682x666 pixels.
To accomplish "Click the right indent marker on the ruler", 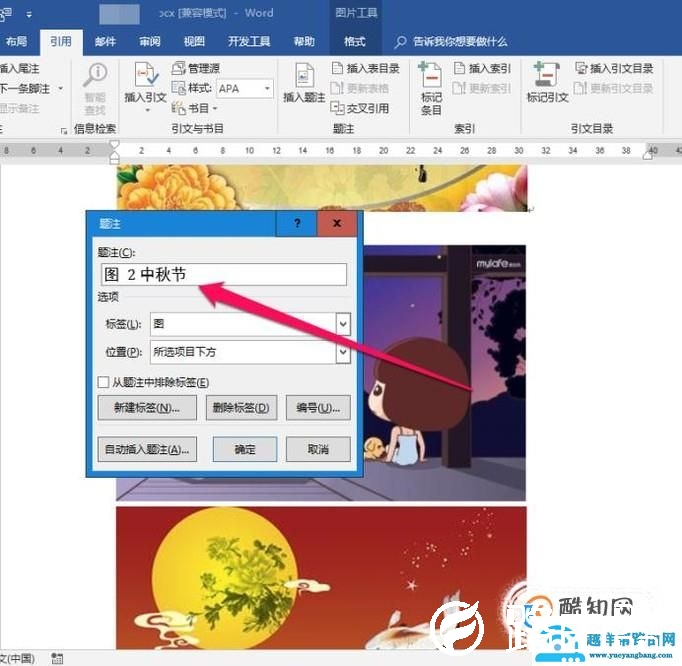I will pyautogui.click(x=649, y=153).
